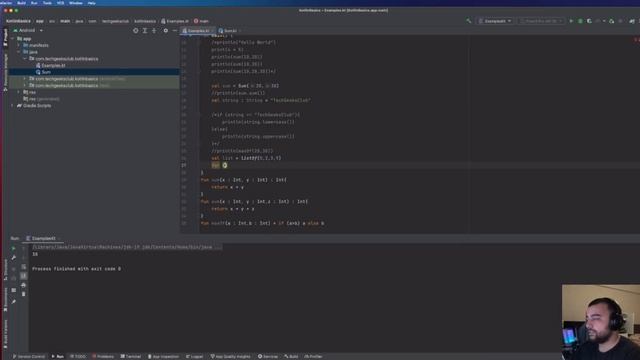Screen dimensions: 640x360
Task: Expand Gradle Scripts node
Action: point(12,106)
